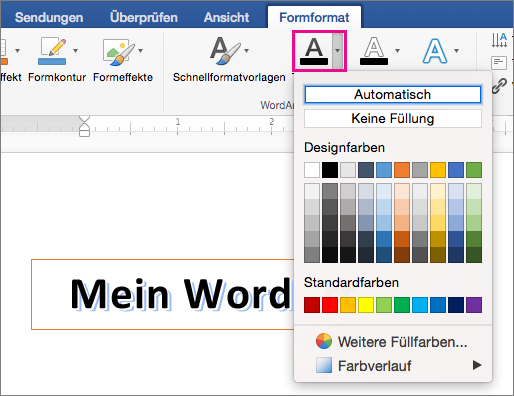
Task: Click the Automatisch button
Action: 393,94
